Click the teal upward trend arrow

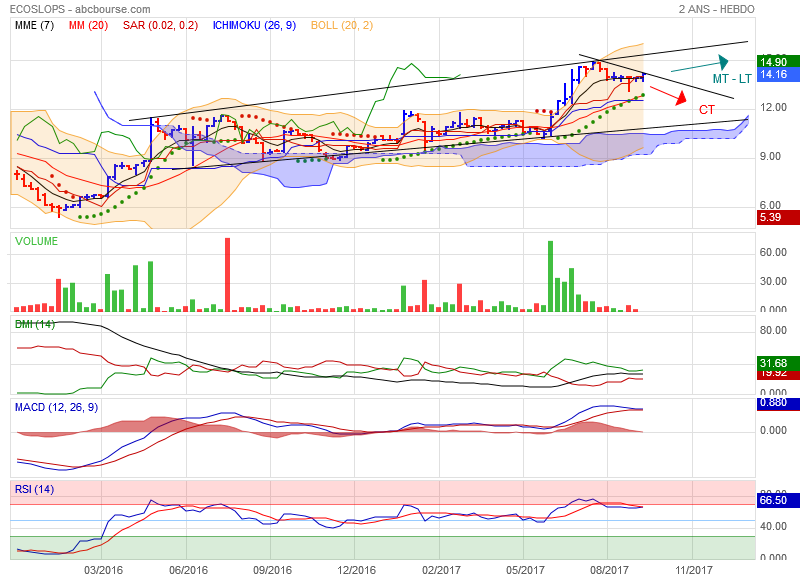coord(700,64)
